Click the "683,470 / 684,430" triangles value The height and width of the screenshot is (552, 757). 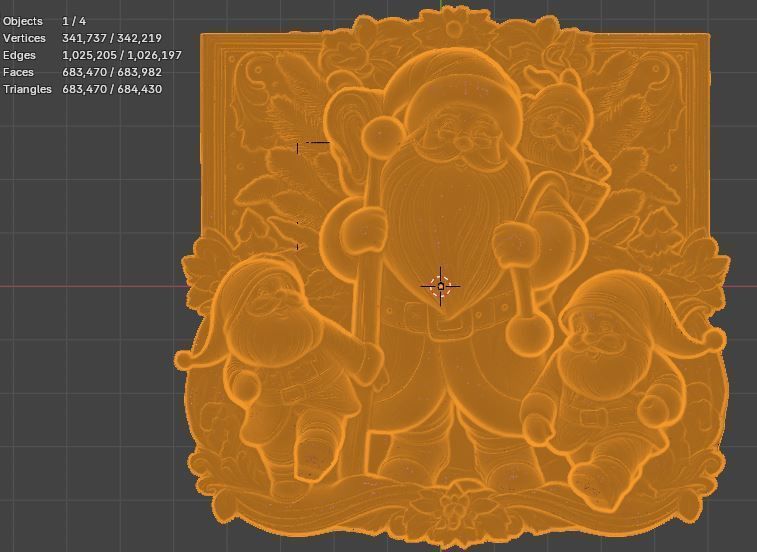pyautogui.click(x=112, y=89)
